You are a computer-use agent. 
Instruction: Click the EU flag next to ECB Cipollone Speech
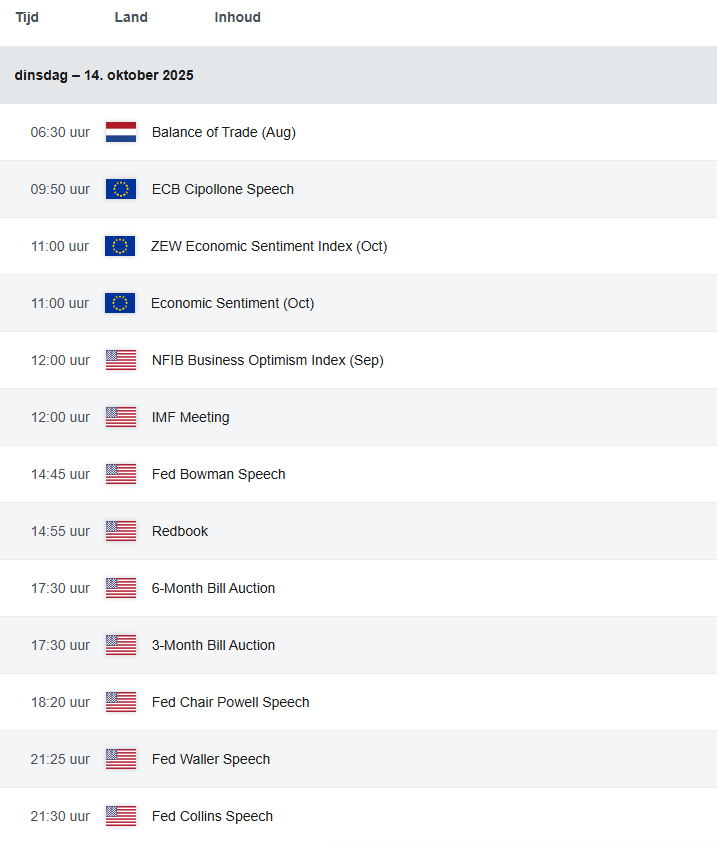coord(121,189)
